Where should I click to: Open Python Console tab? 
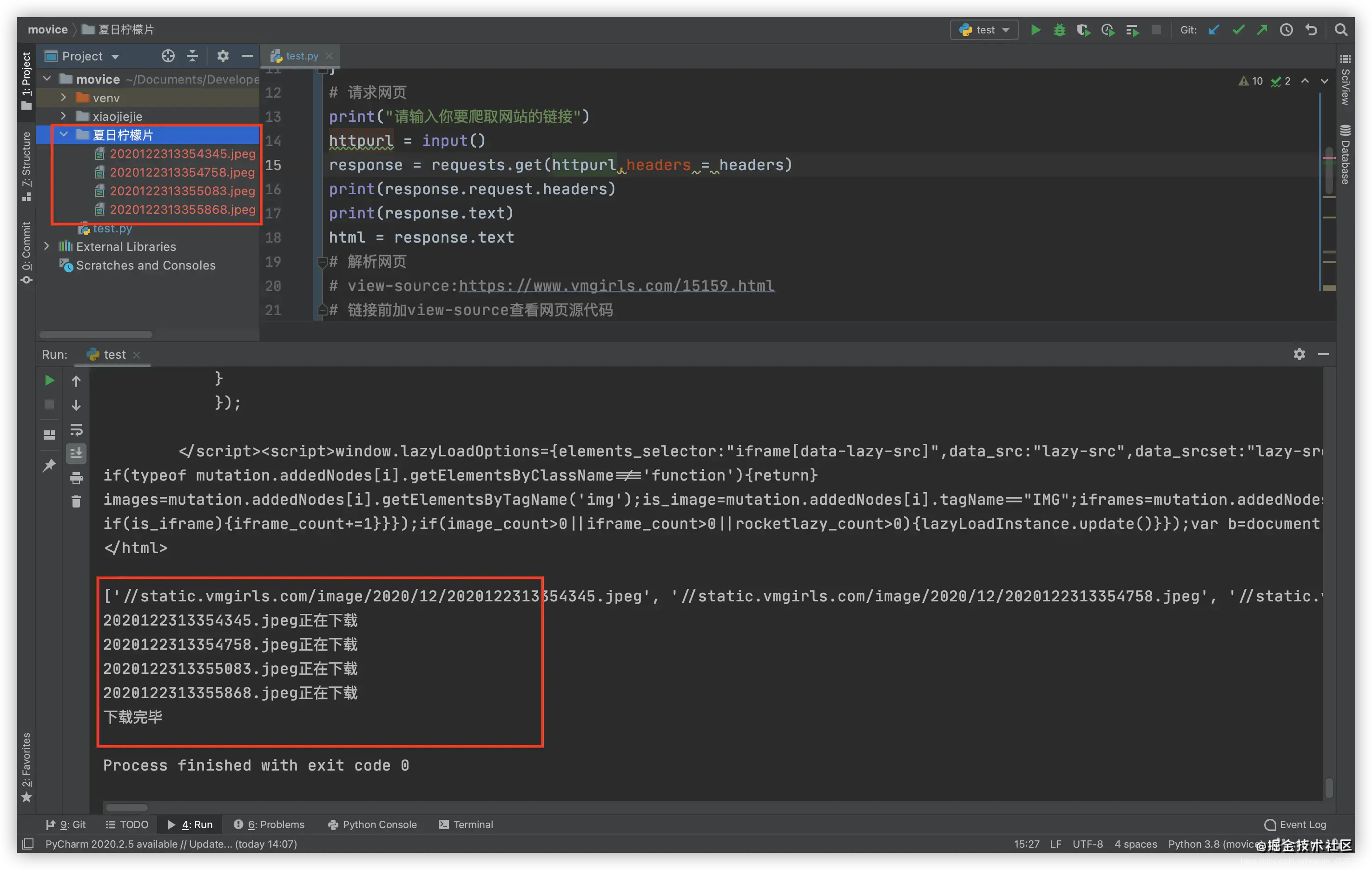click(x=373, y=824)
